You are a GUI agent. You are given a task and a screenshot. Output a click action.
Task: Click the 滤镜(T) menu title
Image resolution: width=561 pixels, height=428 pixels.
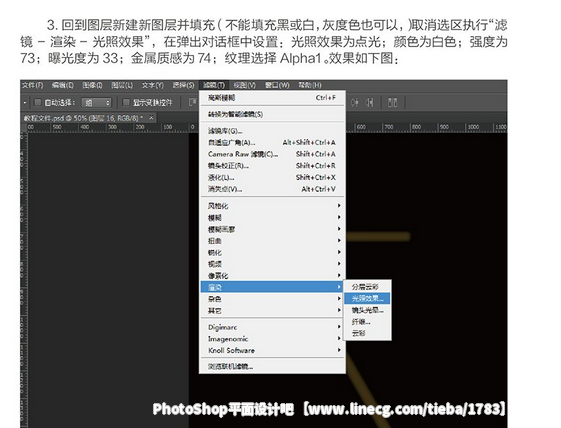(x=214, y=85)
